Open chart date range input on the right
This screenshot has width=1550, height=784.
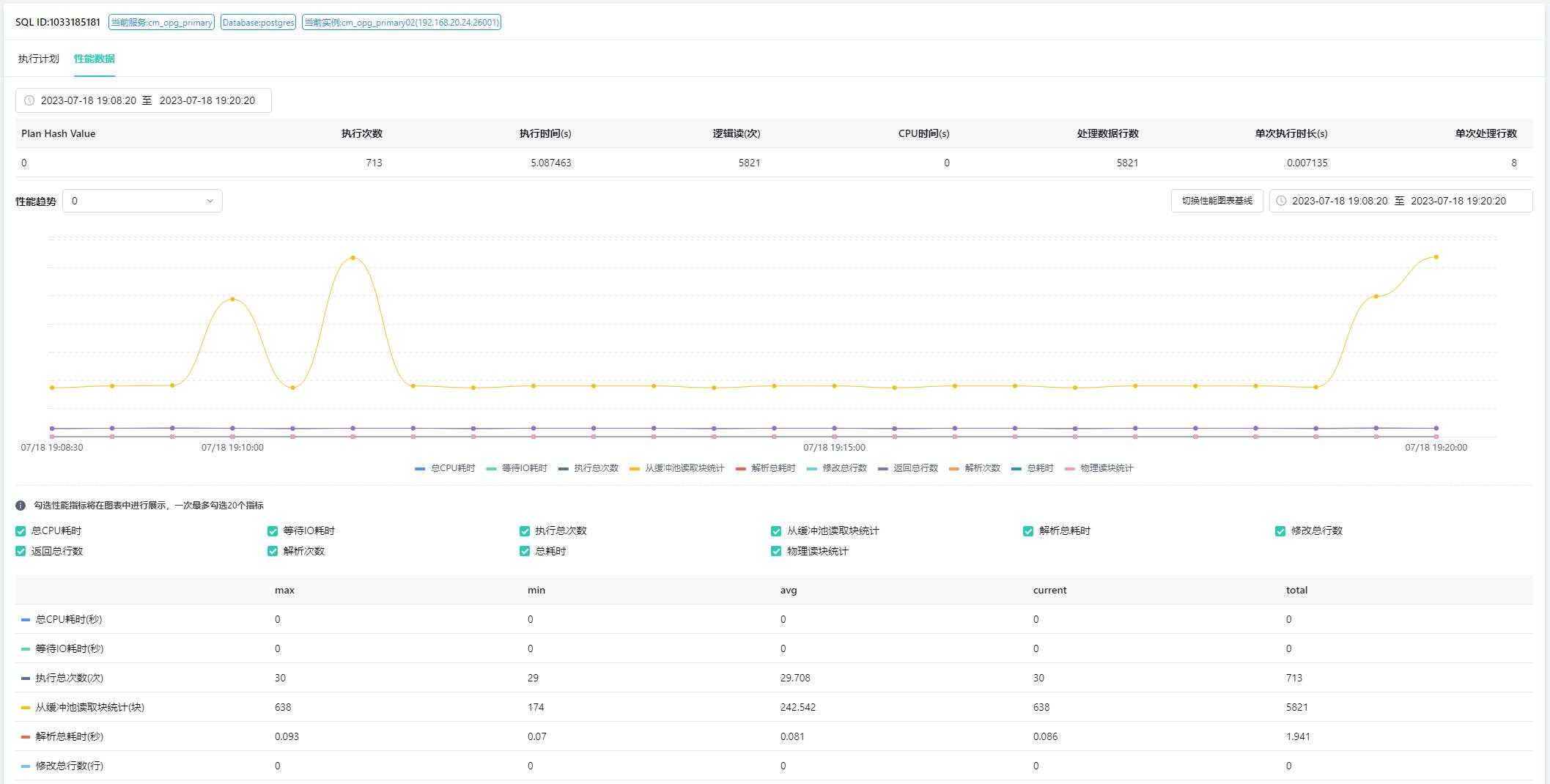pos(1400,201)
